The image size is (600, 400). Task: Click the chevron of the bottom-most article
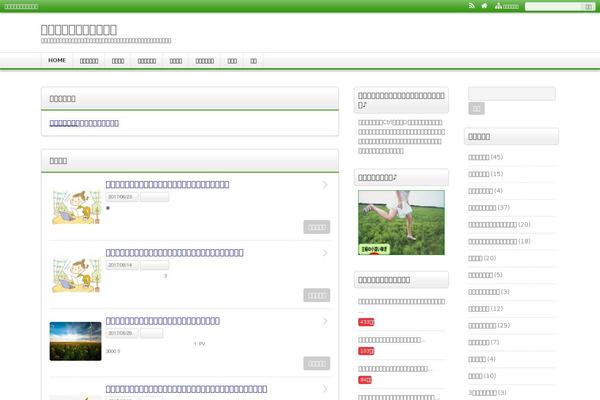point(325,389)
